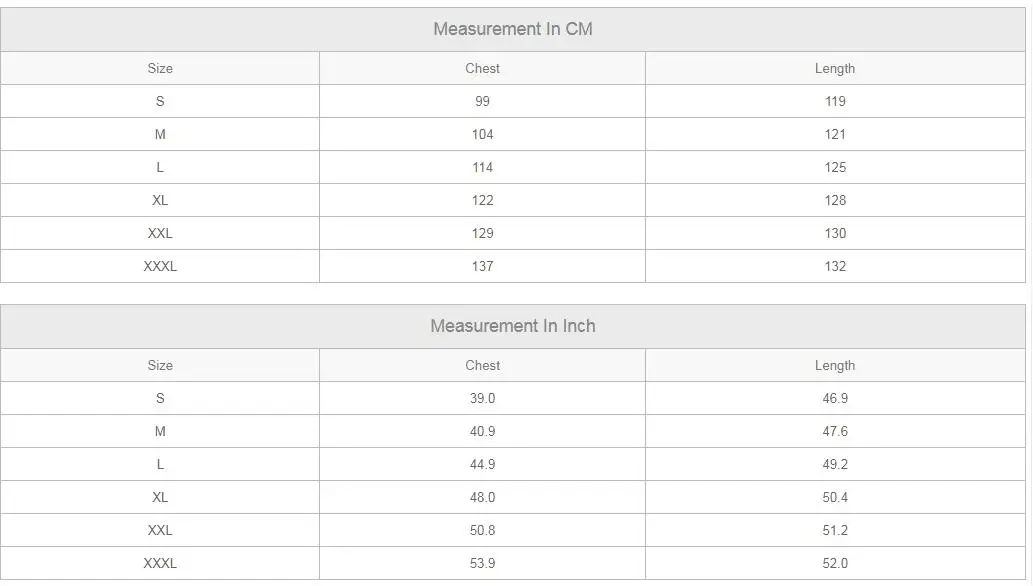
Task: Select the chest value 44.9 cell
Action: pyautogui.click(x=482, y=464)
